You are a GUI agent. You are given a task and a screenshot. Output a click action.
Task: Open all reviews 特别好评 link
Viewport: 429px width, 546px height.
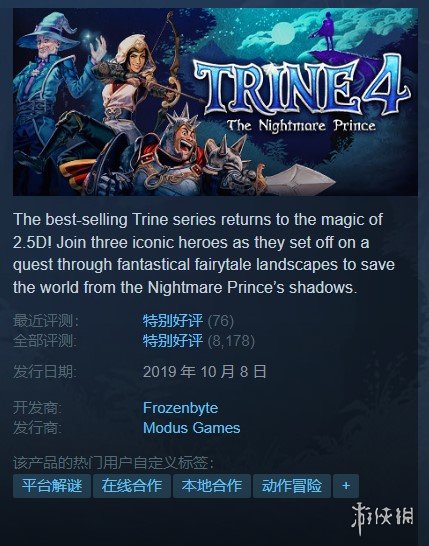click(x=173, y=341)
